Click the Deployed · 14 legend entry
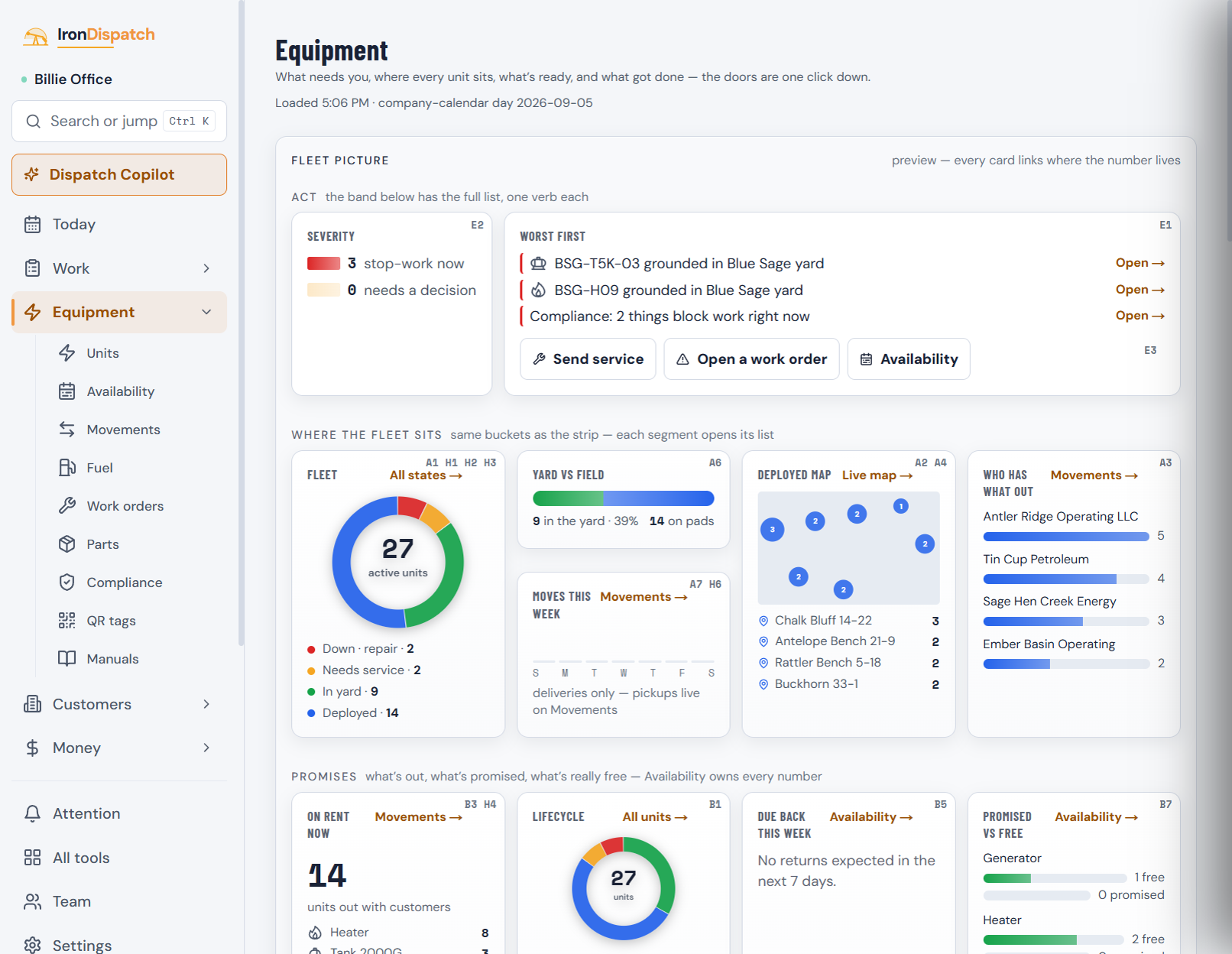 [x=353, y=712]
